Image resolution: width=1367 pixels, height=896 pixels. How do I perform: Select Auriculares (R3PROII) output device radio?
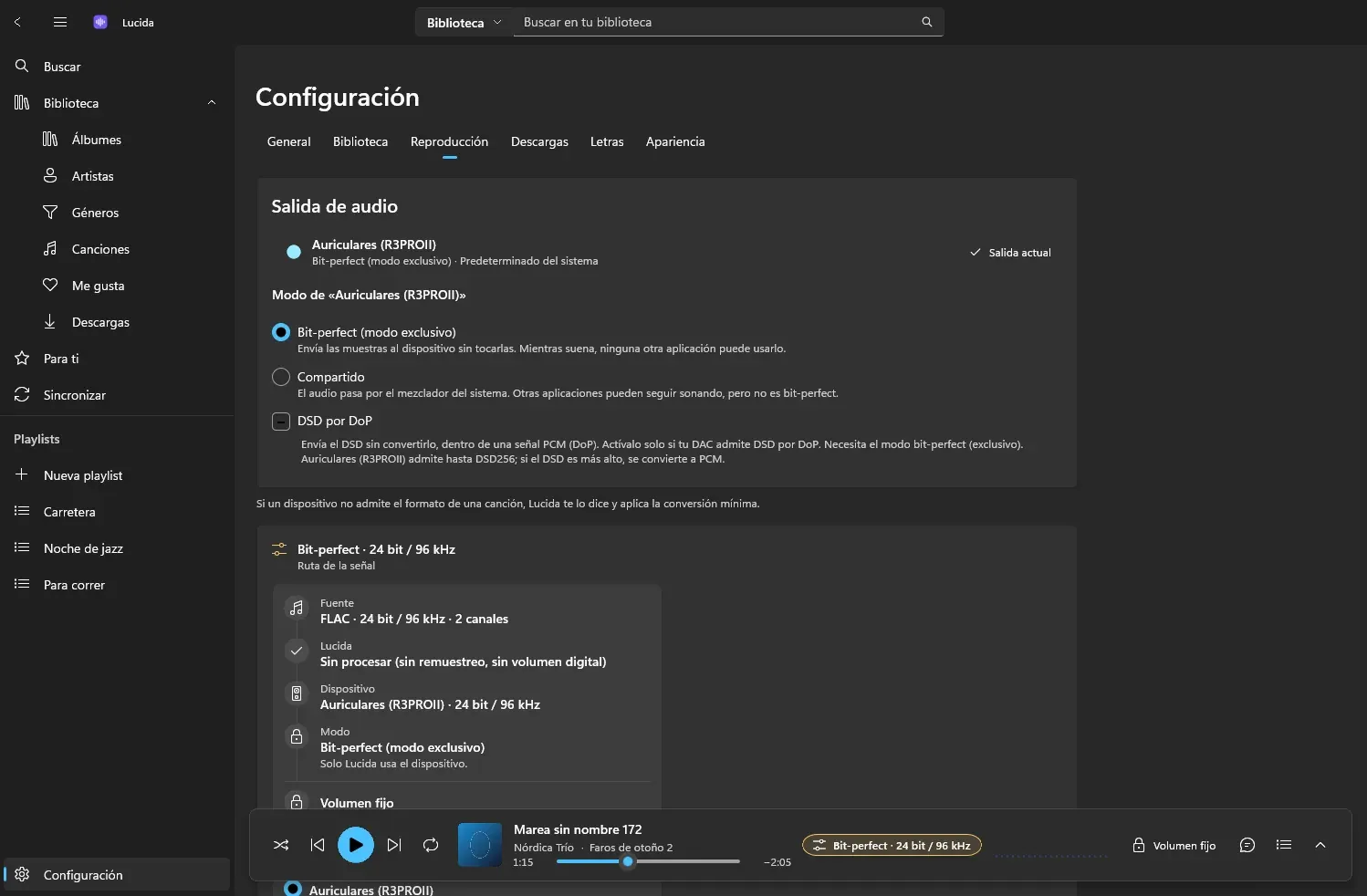[294, 252]
